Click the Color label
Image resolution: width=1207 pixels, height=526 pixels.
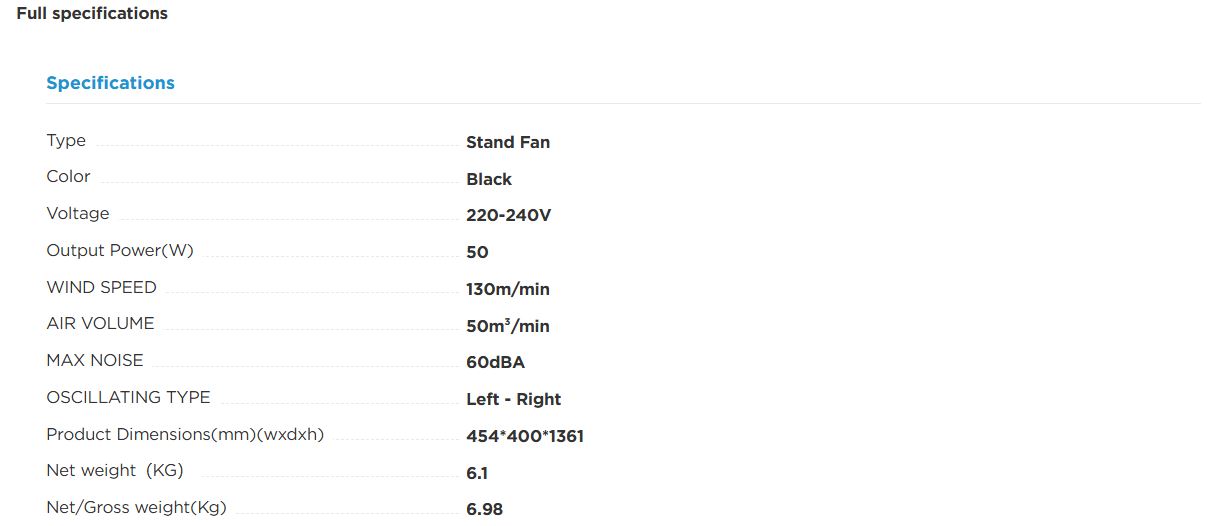click(x=68, y=176)
